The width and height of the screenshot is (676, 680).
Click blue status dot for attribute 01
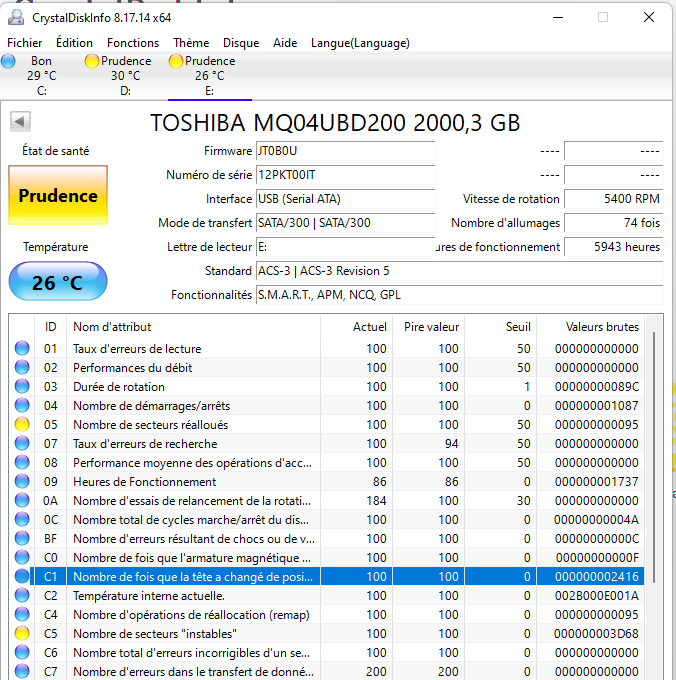[22, 348]
